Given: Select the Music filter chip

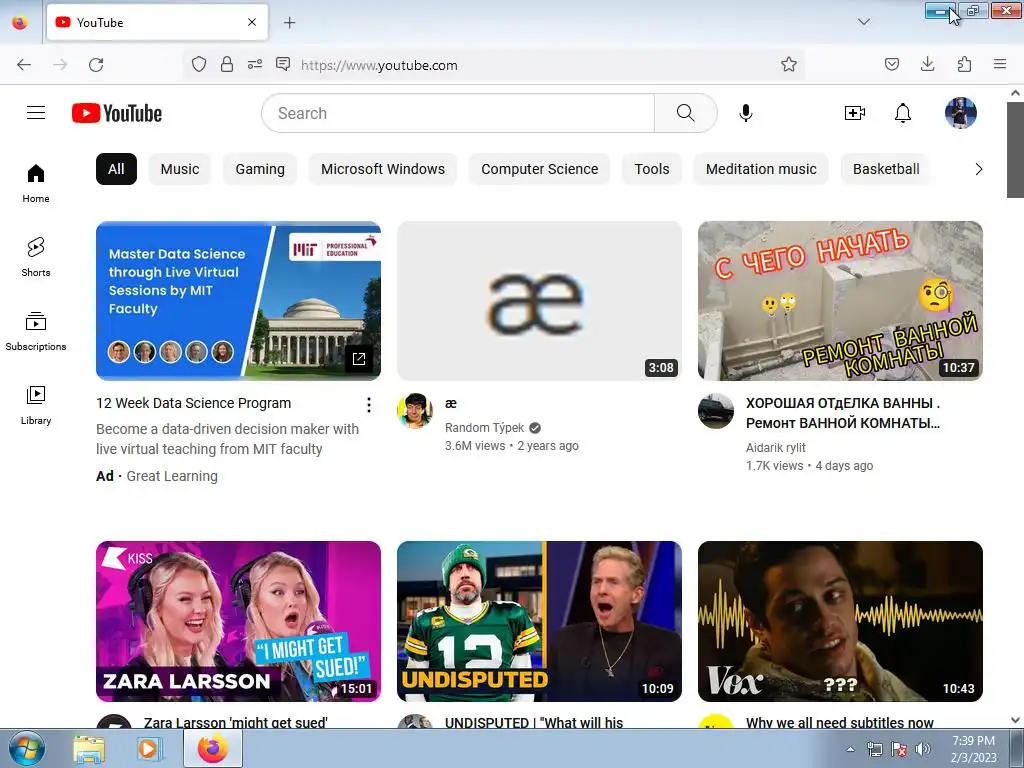Looking at the screenshot, I should (x=180, y=169).
